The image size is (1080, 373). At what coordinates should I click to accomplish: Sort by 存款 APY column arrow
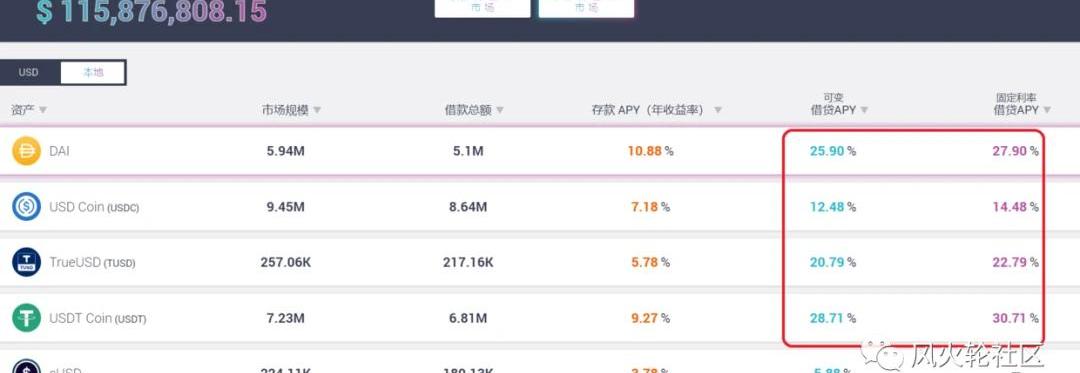click(718, 110)
